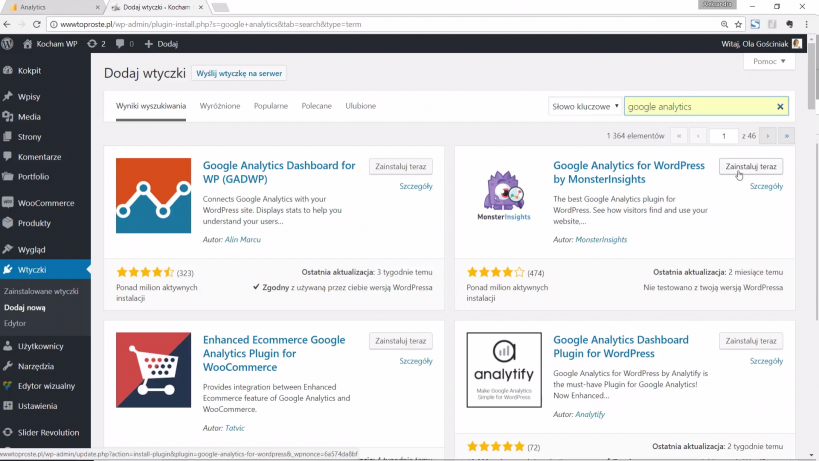
Task: Open author Alin Marcu link
Action: 242,240
